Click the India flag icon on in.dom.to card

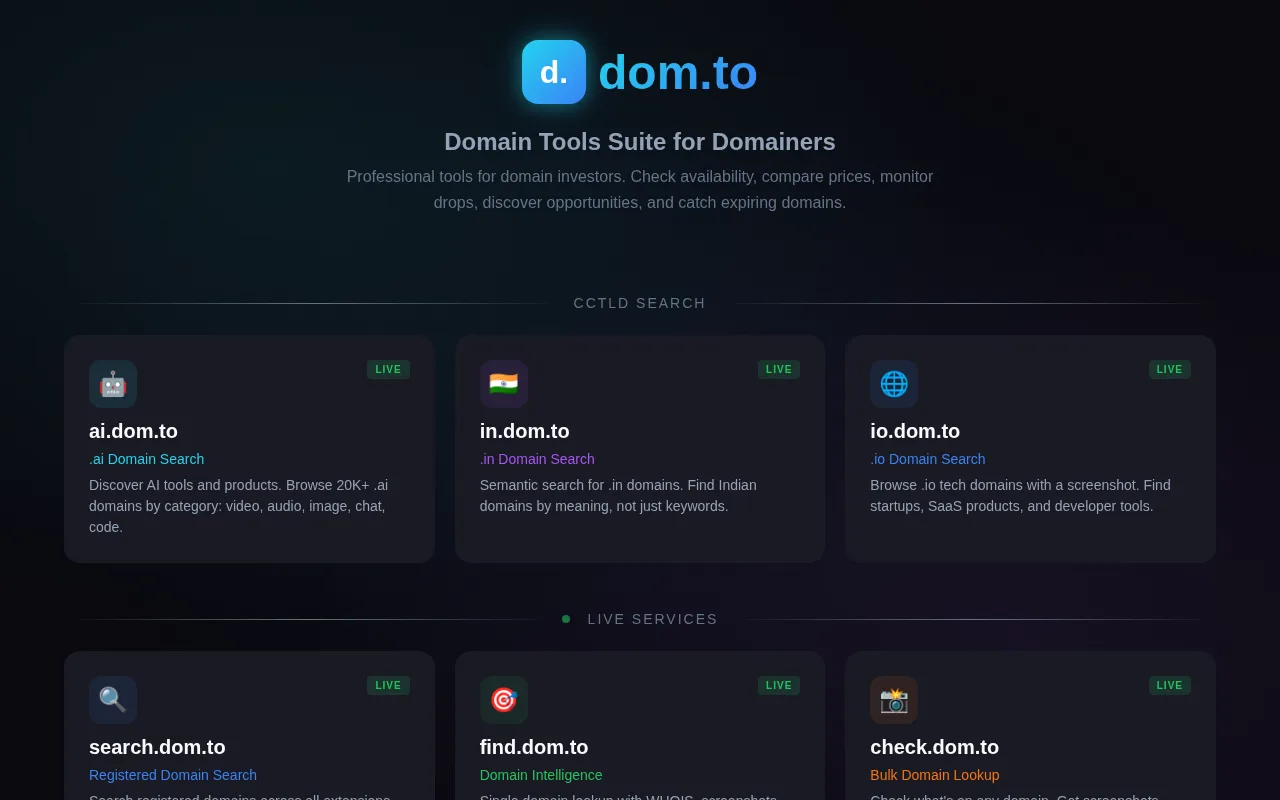tap(504, 384)
